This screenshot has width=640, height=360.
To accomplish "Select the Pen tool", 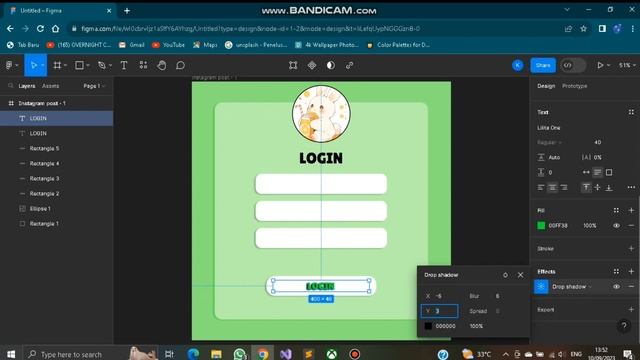I will (x=102, y=65).
